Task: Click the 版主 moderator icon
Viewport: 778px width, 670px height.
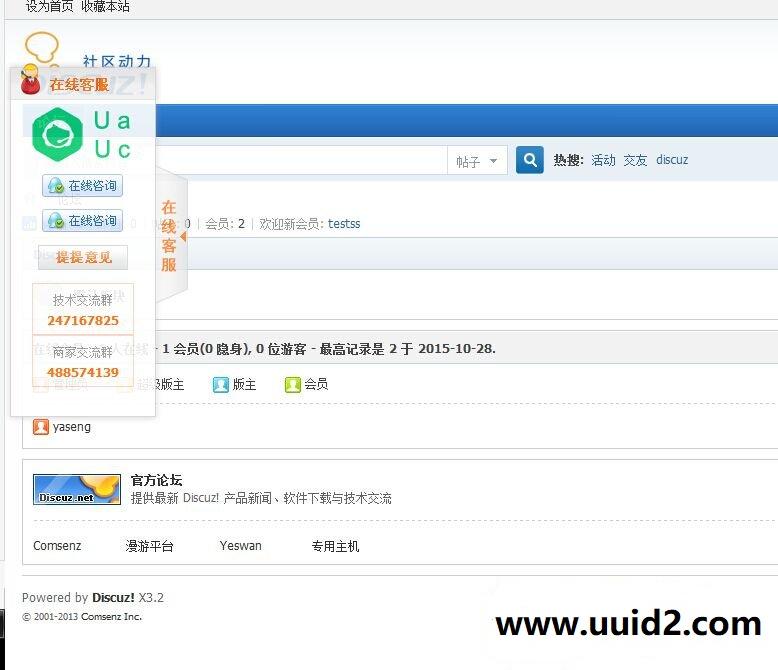Action: pyautogui.click(x=220, y=385)
